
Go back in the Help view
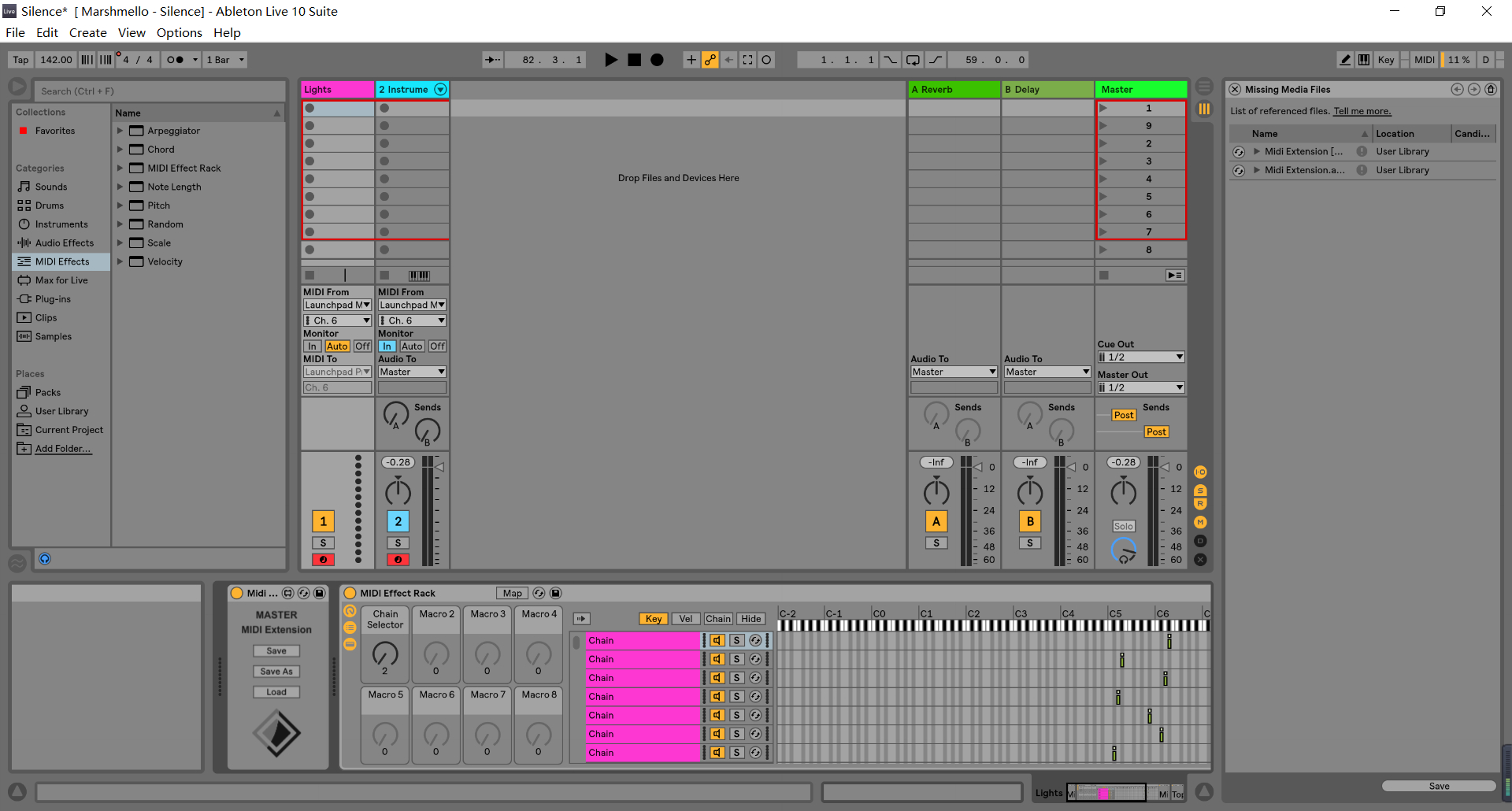coord(1457,90)
